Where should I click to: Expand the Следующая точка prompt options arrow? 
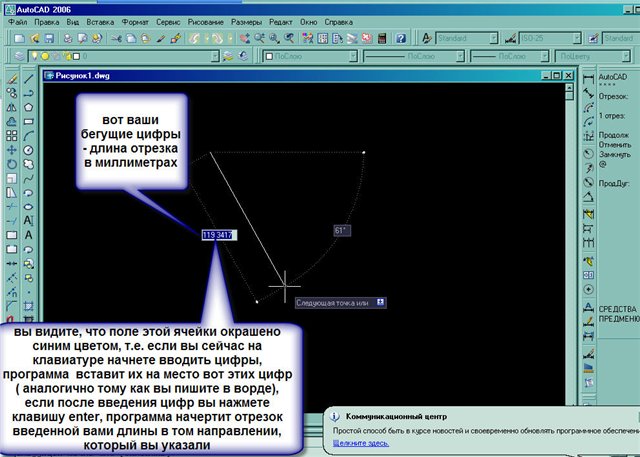point(381,301)
